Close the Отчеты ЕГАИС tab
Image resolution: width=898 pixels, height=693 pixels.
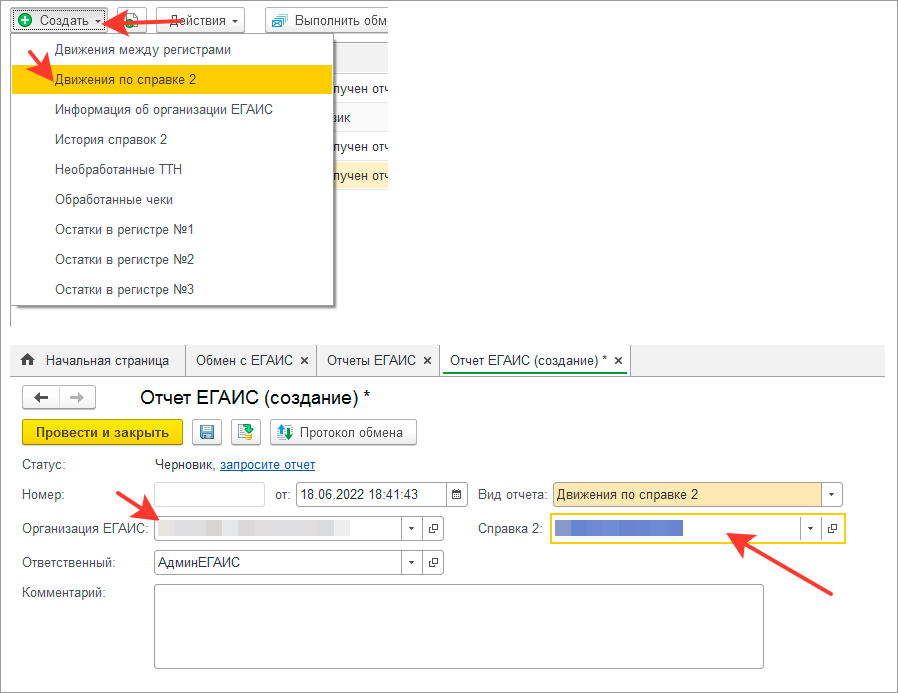tap(427, 361)
